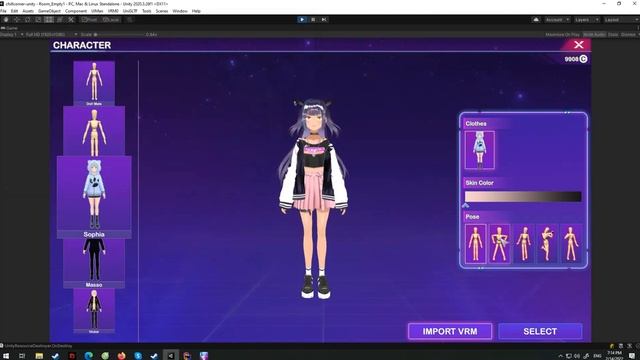
Task: Open the Component menu
Action: click(76, 11)
